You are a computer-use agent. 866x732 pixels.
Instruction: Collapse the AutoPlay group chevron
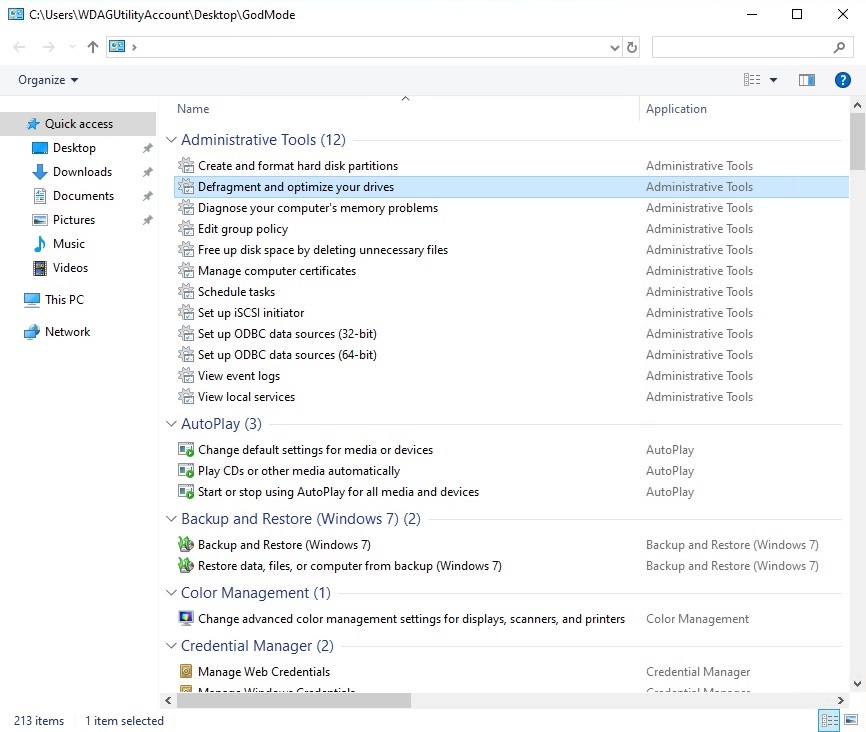[x=171, y=424]
